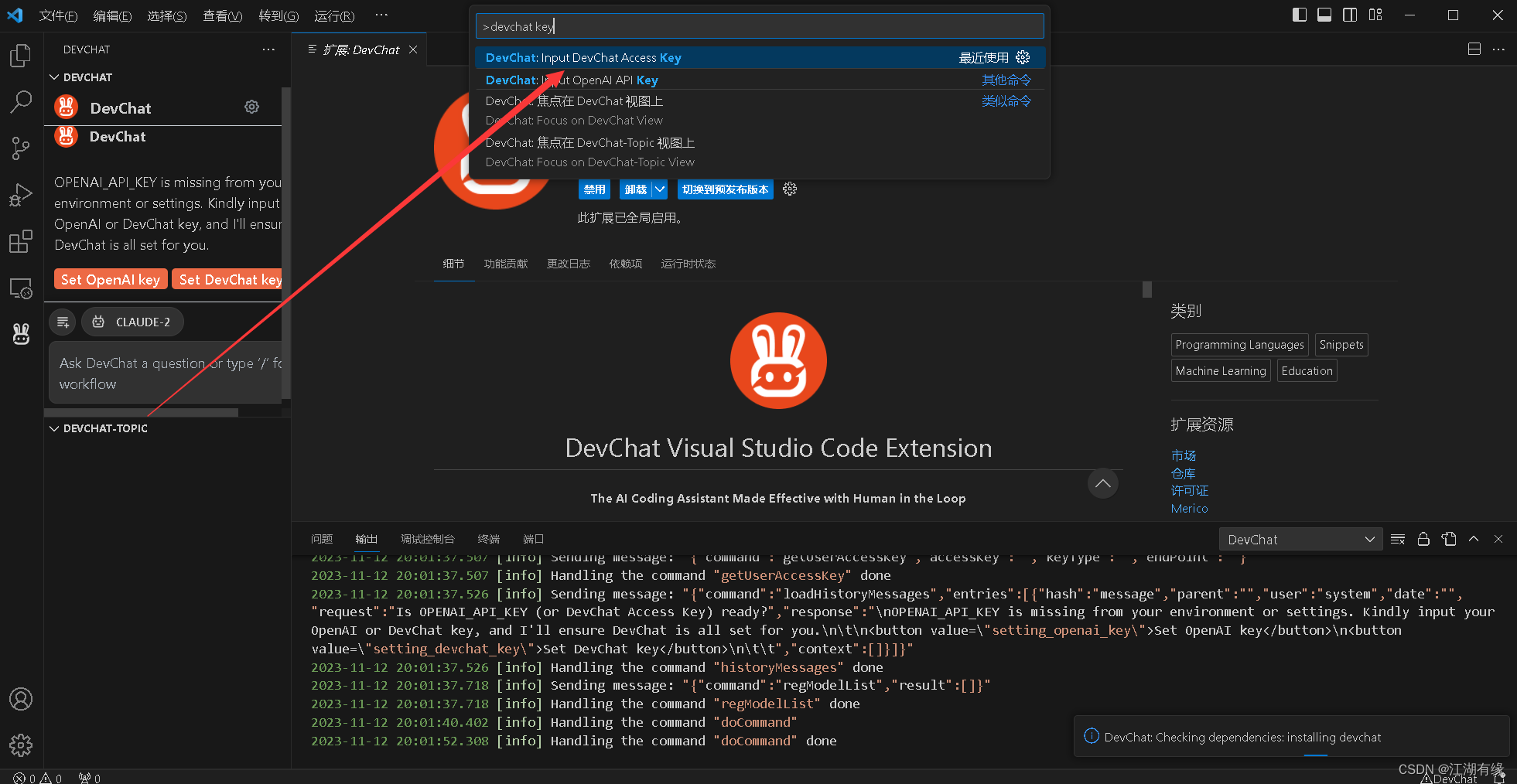
Task: Click the Set DevChat key button
Action: pos(228,279)
